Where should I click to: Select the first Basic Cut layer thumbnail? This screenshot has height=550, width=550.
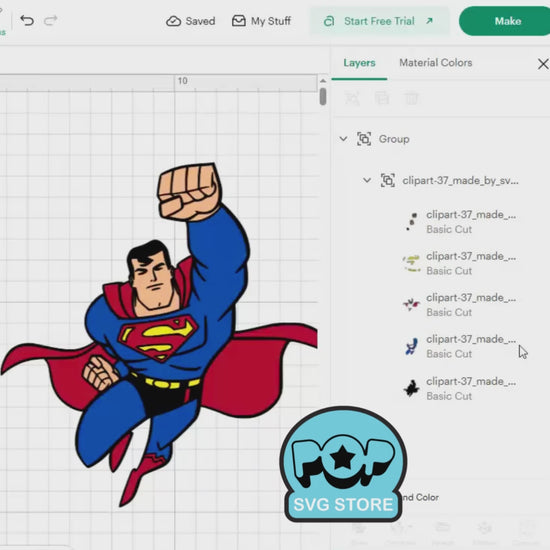tap(411, 222)
